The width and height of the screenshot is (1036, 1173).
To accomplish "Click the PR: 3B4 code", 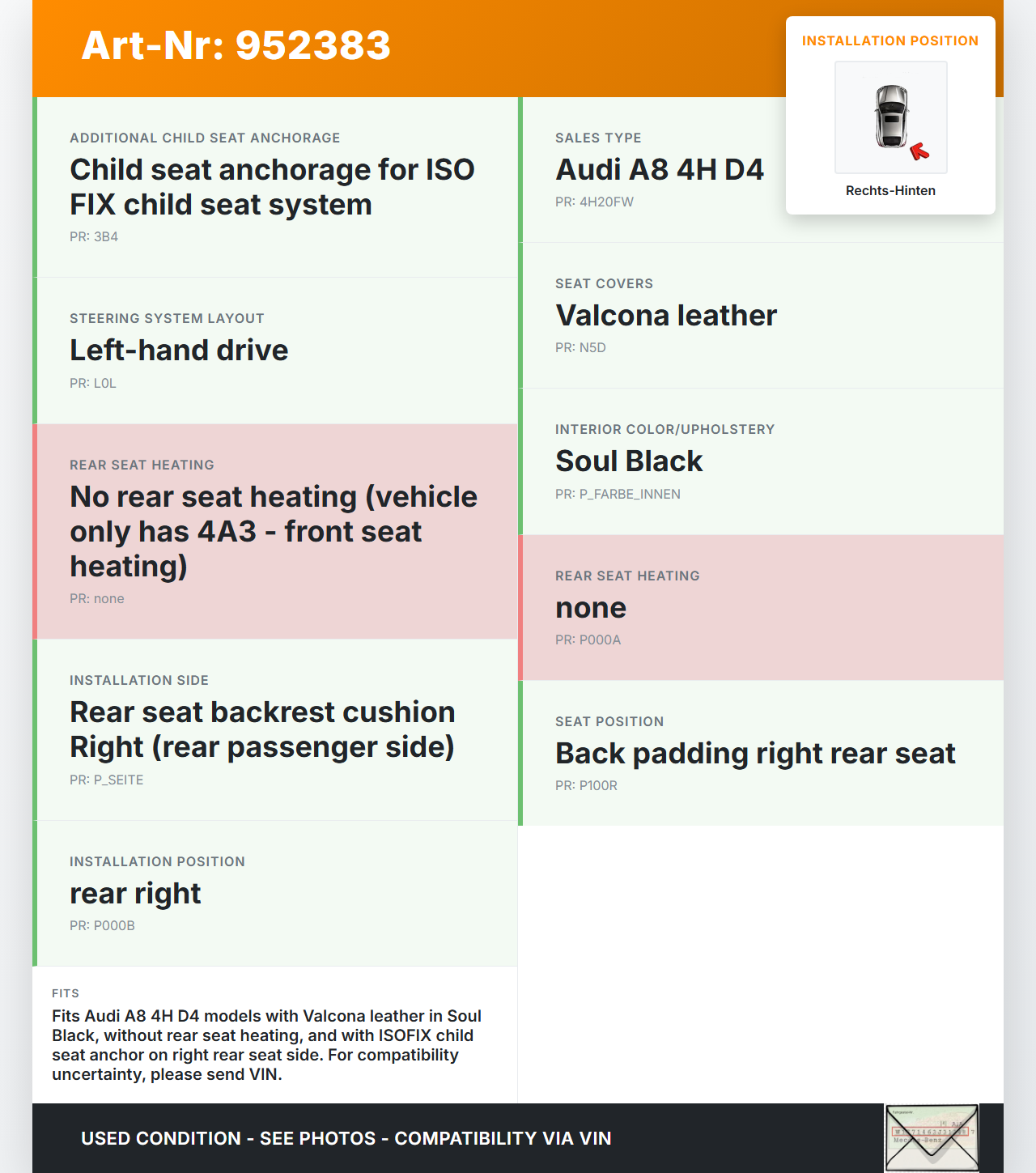I will [94, 237].
